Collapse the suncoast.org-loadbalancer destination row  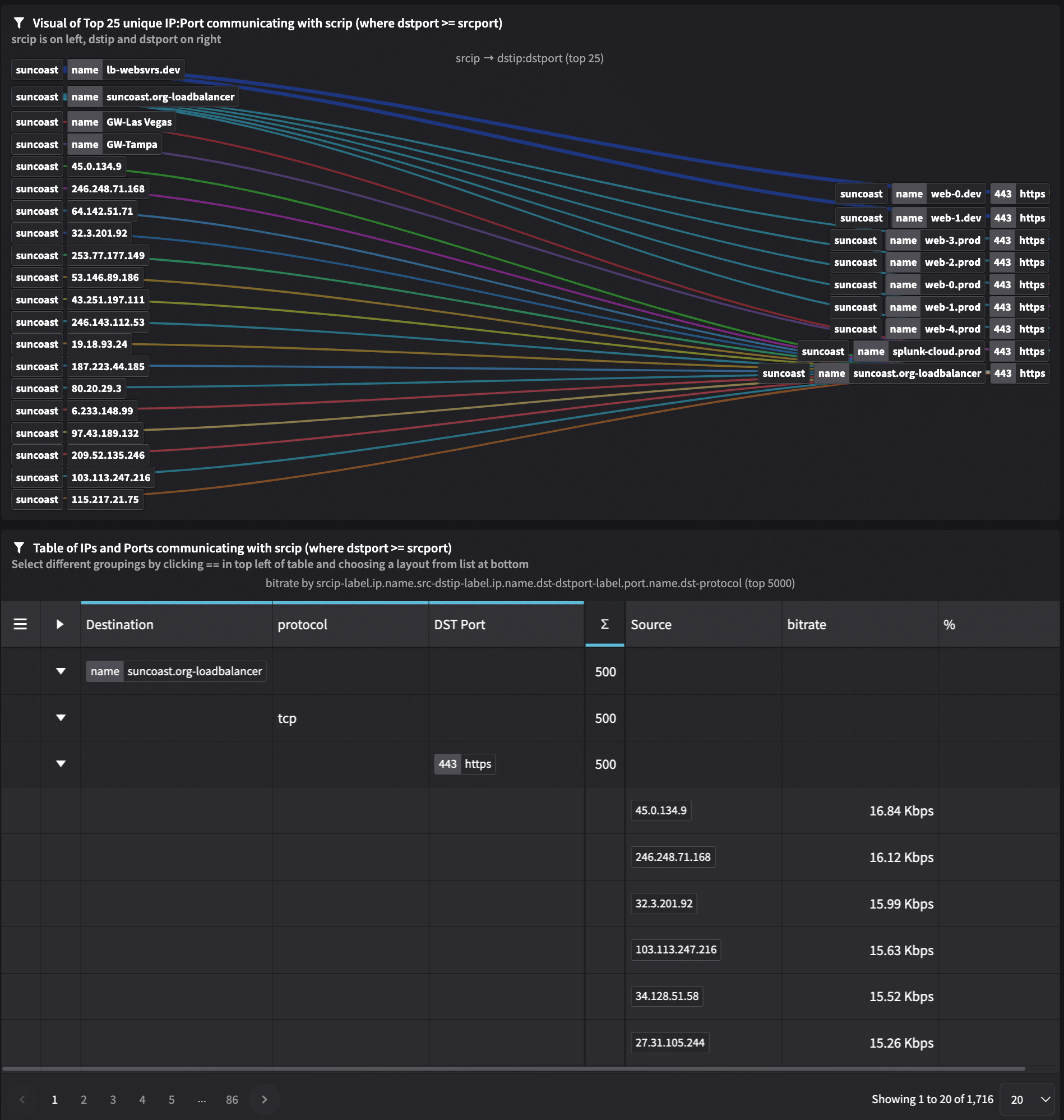61,671
